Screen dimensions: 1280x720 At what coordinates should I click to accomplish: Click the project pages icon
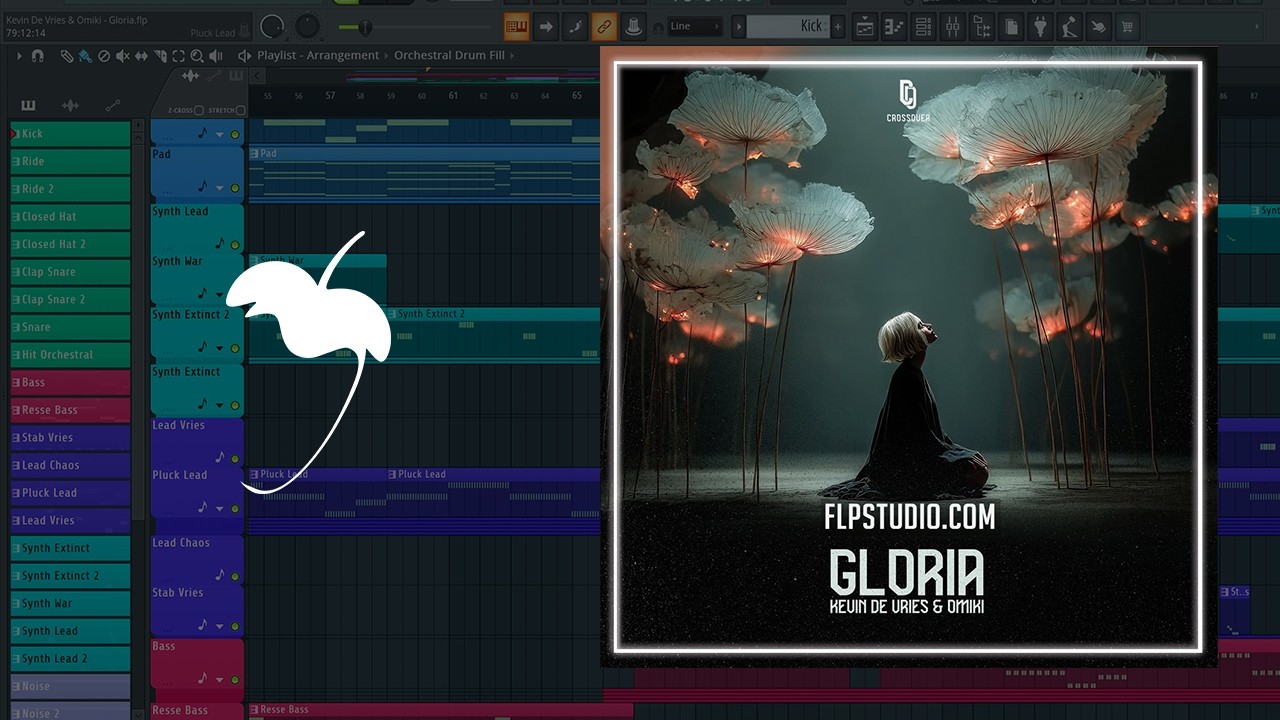pyautogui.click(x=1012, y=26)
